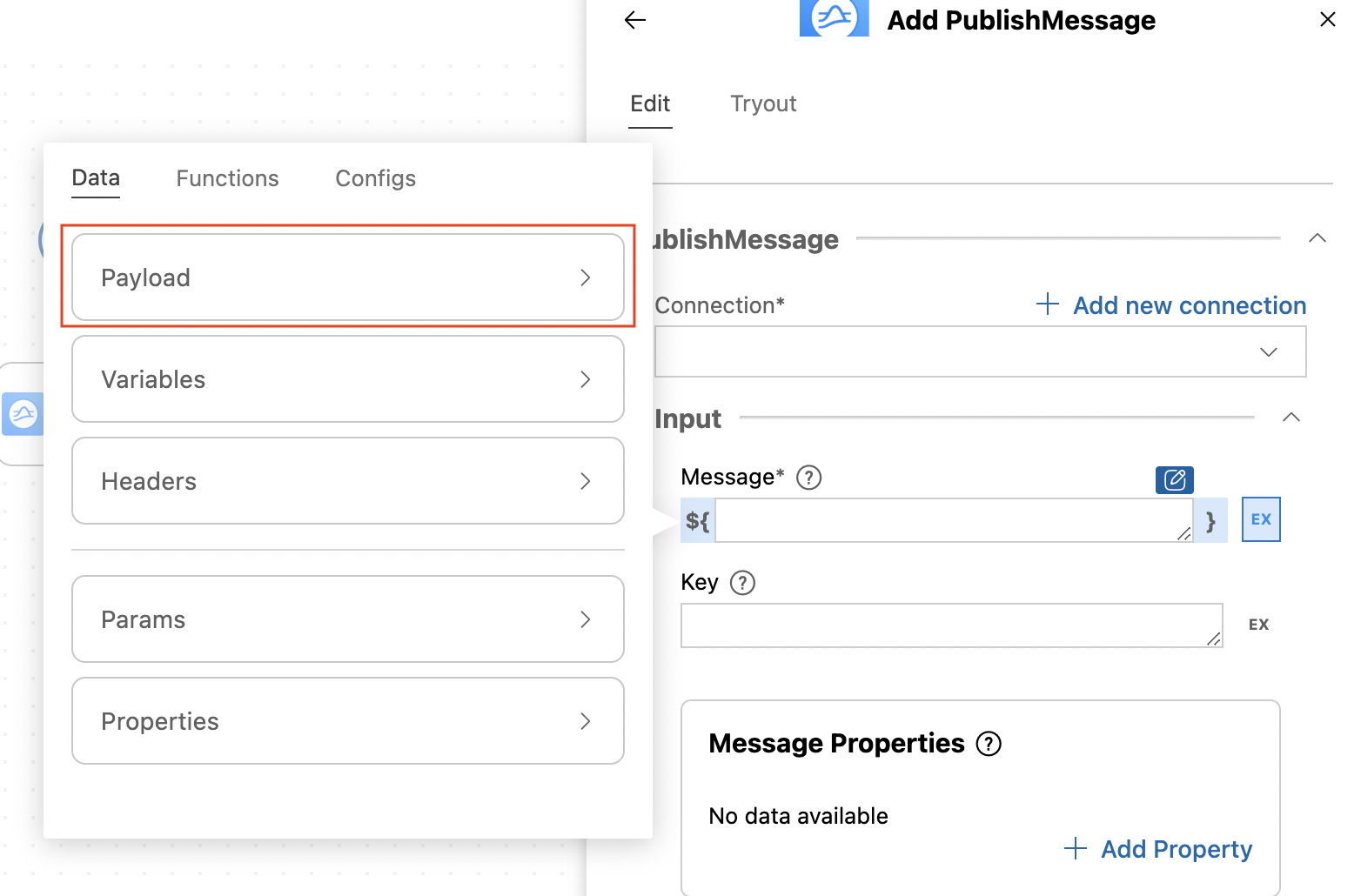
Task: Show help for the Key field
Action: [742, 583]
